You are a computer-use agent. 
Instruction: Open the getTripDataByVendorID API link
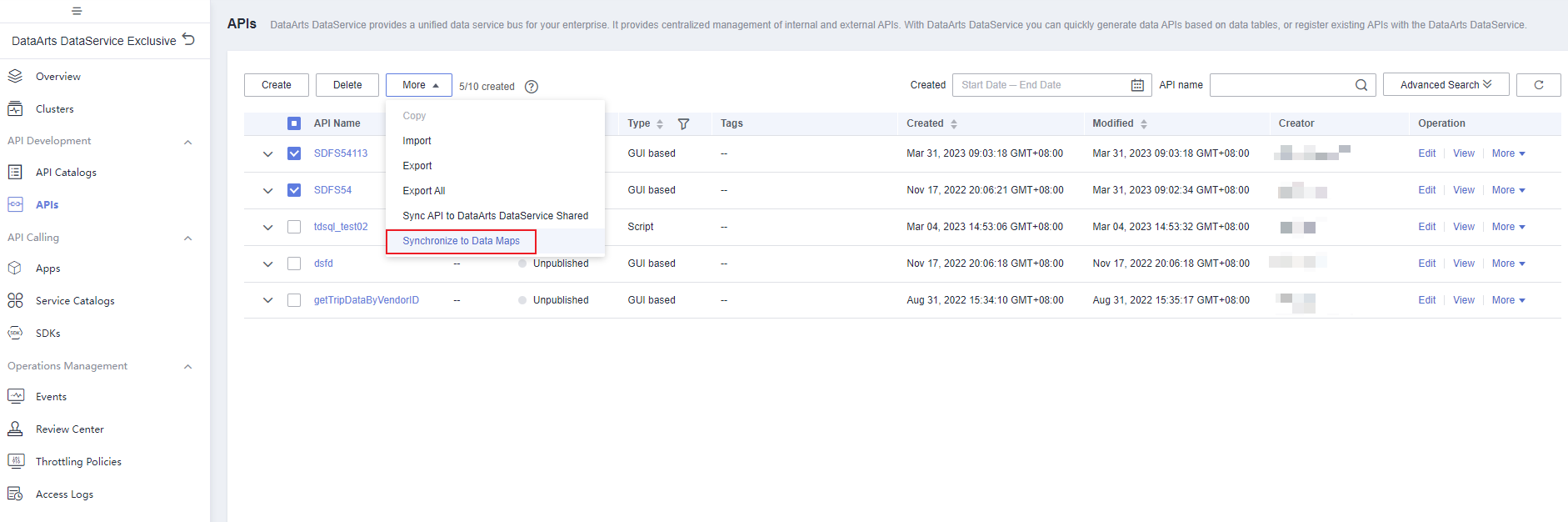tap(367, 300)
